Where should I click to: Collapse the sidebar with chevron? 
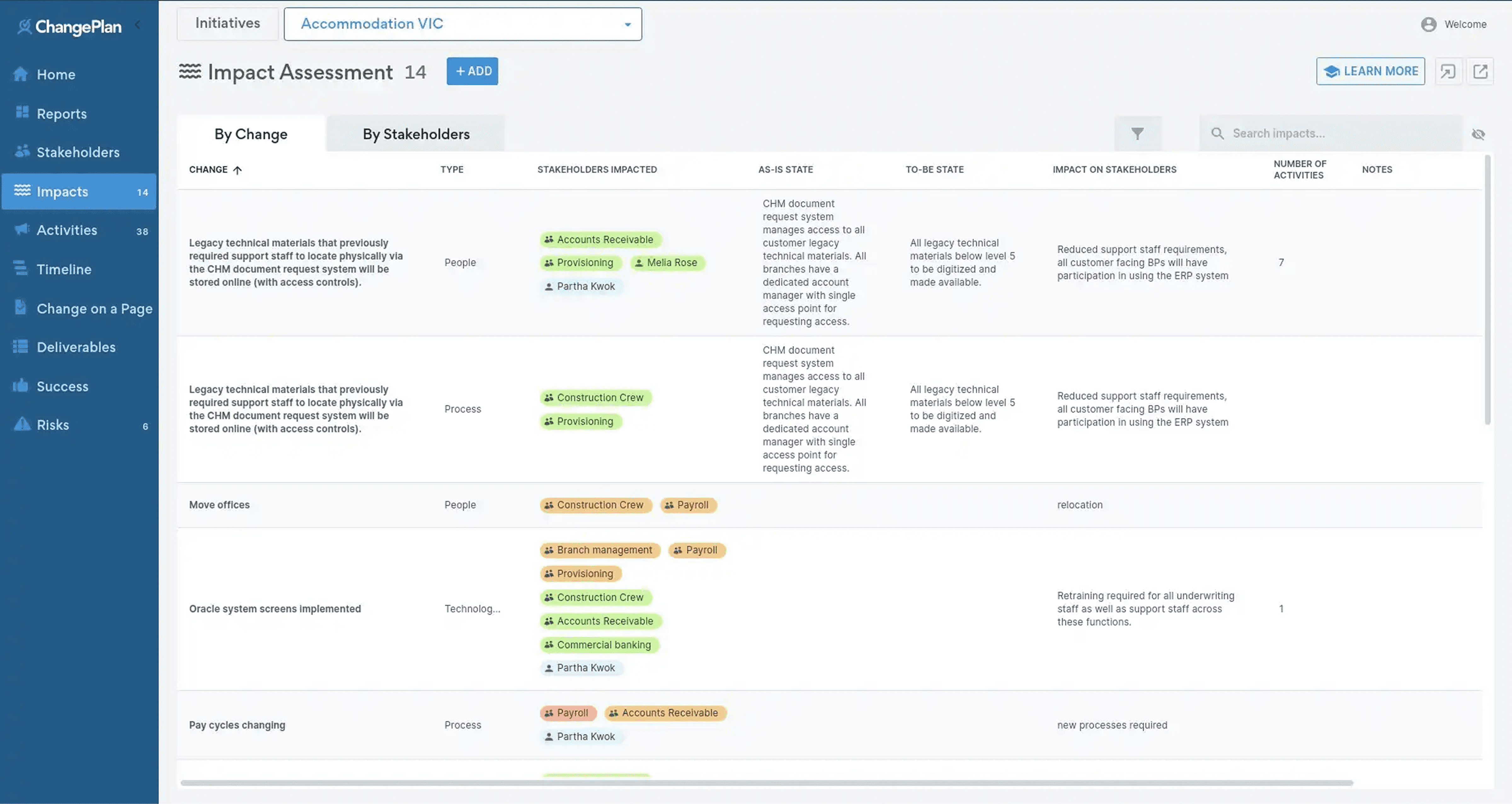coord(138,25)
